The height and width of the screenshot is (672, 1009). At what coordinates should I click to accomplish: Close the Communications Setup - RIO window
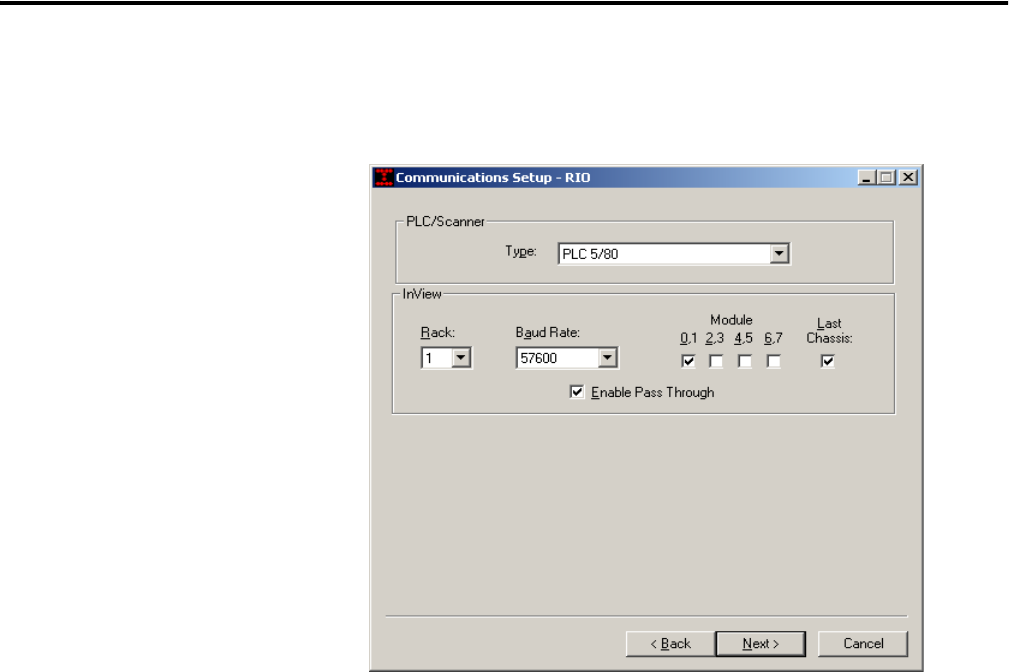(908, 177)
